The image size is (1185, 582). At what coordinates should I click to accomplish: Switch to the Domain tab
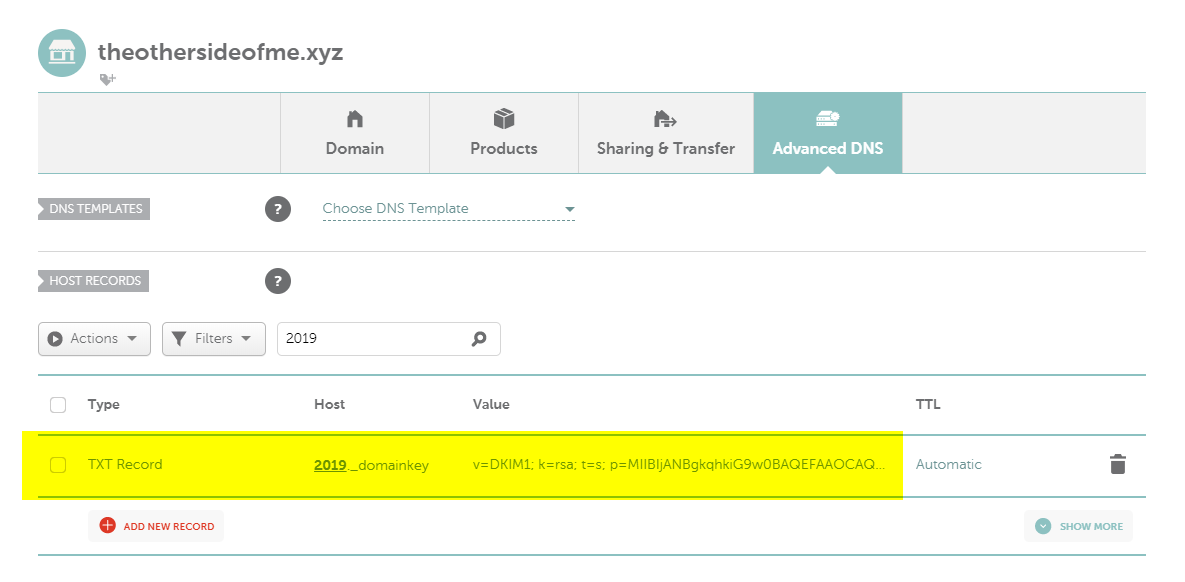[x=354, y=133]
